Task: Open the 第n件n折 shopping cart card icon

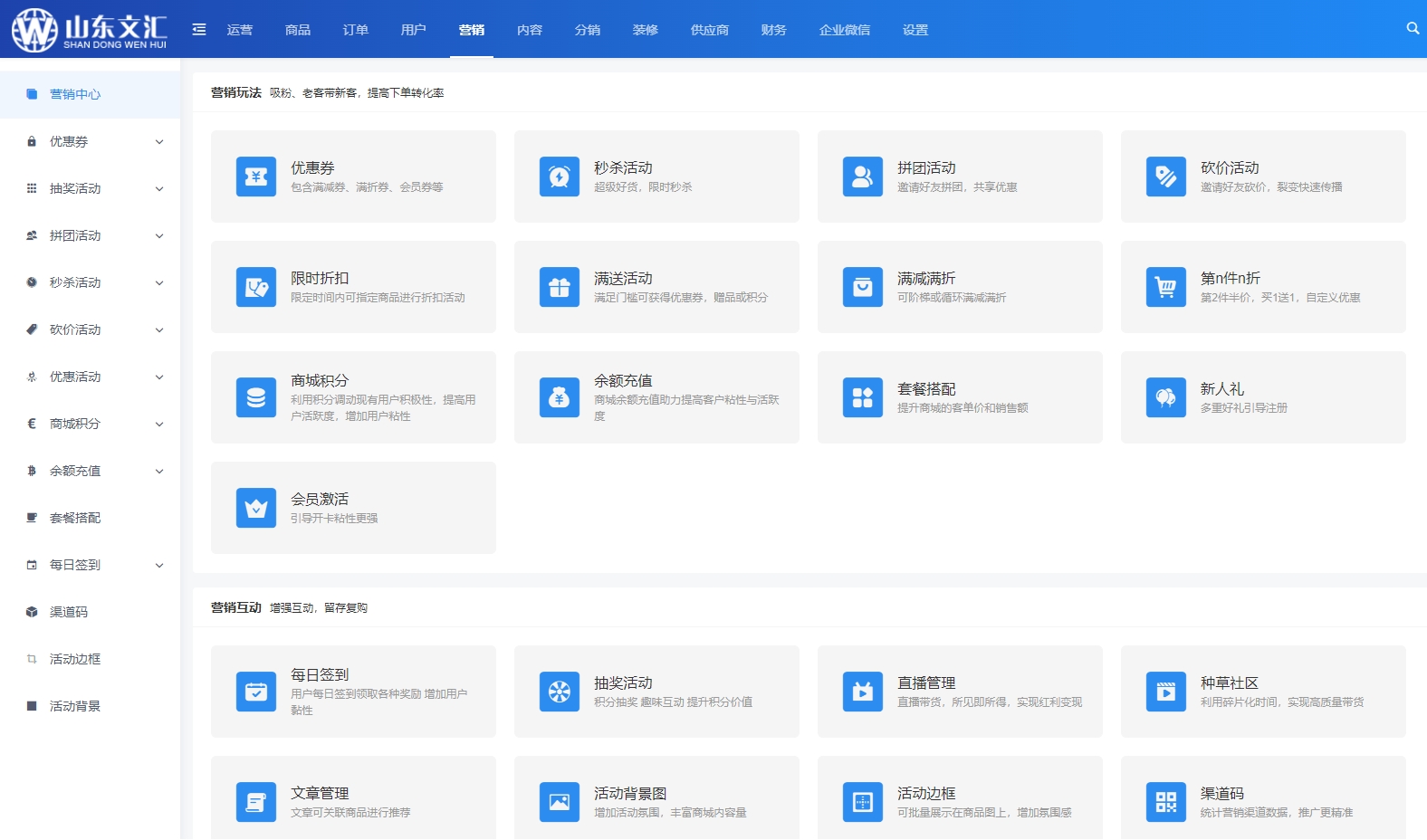Action: [1166, 287]
